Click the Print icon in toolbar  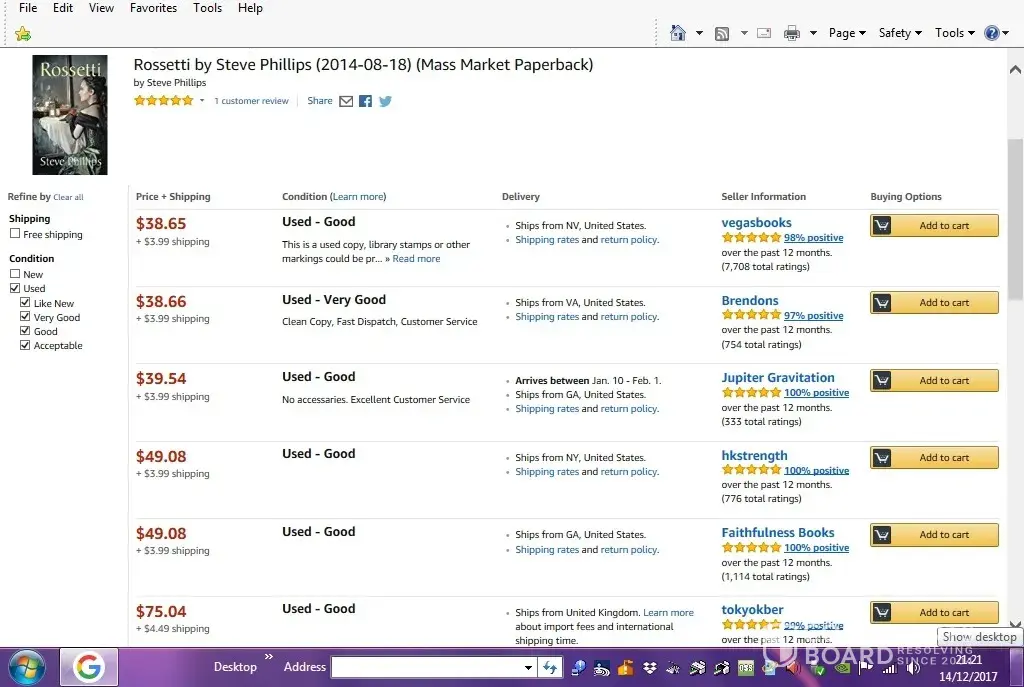pos(792,33)
